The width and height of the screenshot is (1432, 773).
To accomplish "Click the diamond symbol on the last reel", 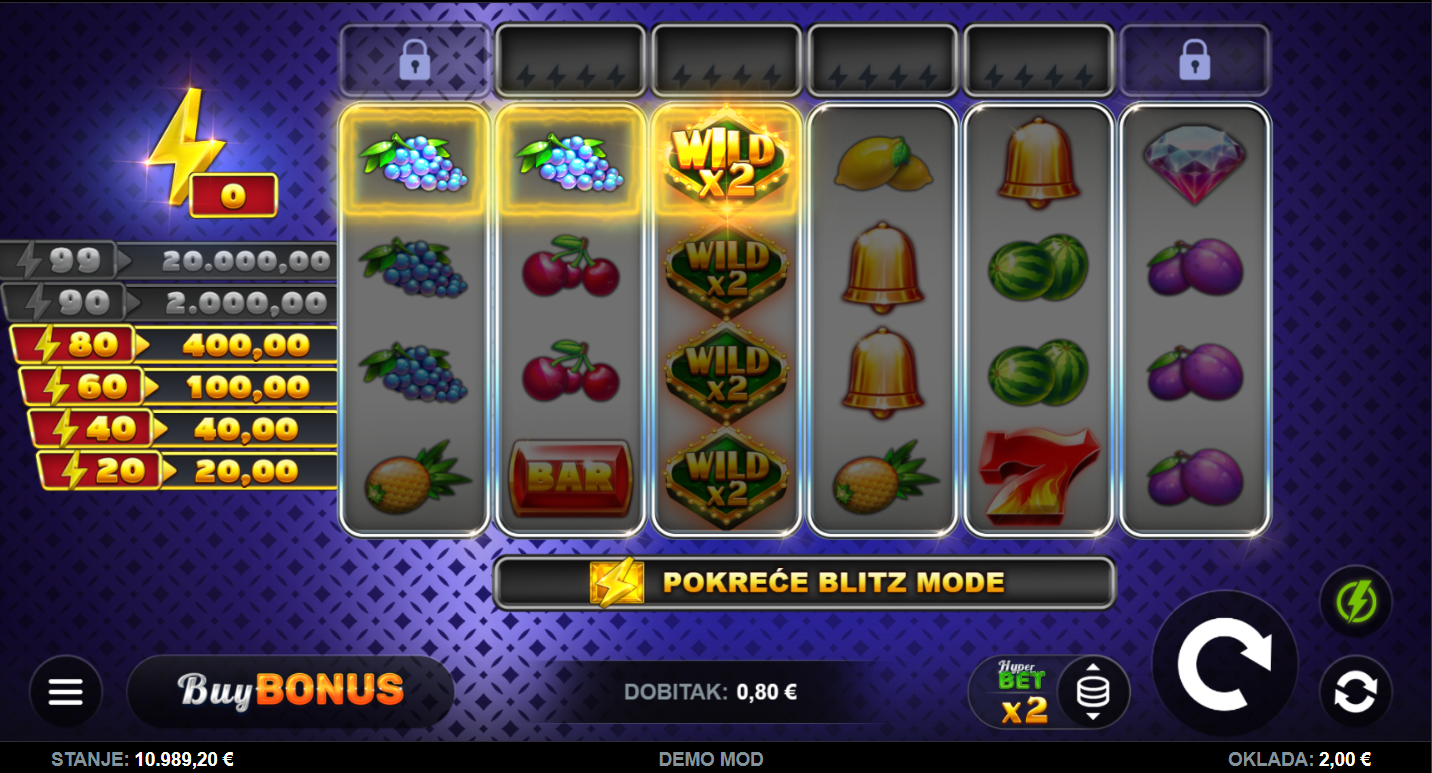I will click(x=1194, y=164).
